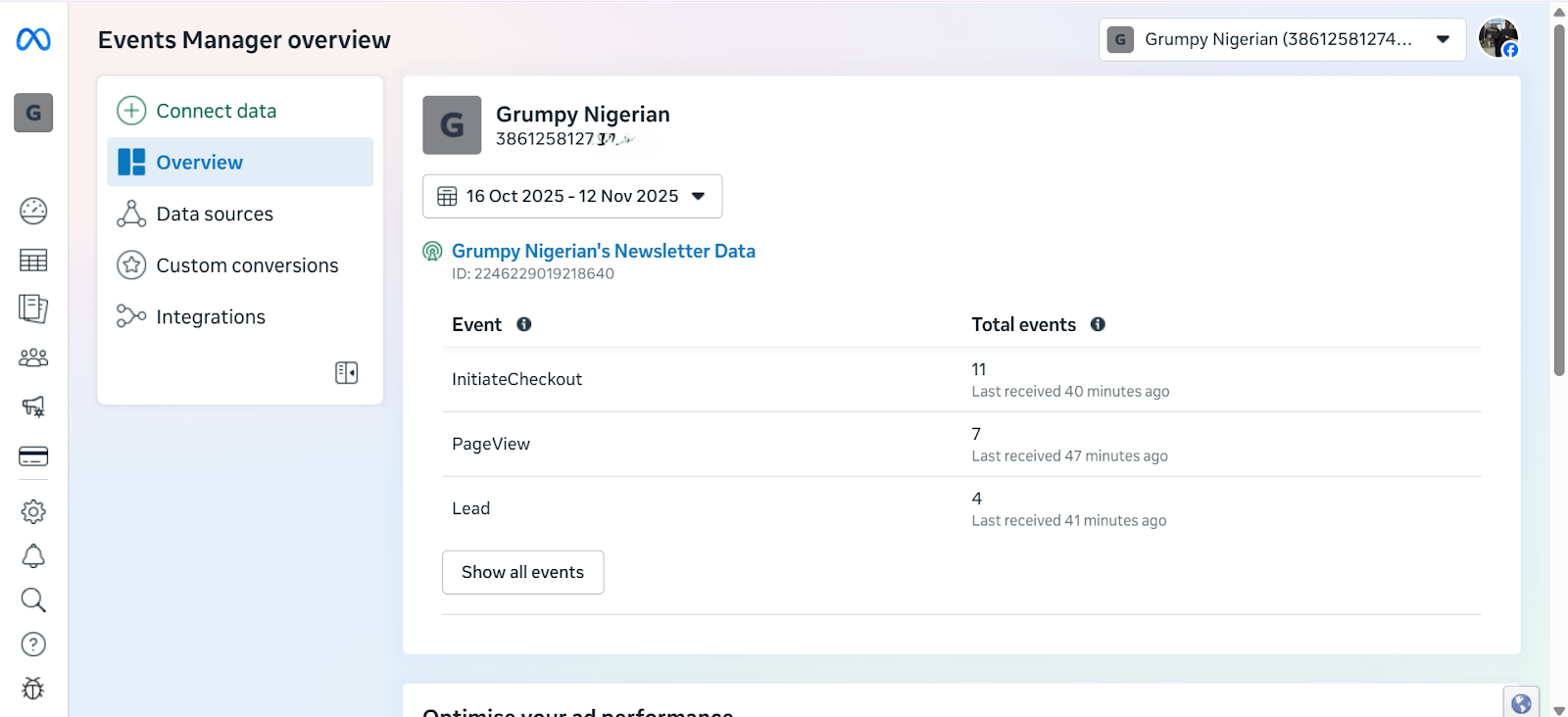Open the table grid icon in sidebar

33,260
